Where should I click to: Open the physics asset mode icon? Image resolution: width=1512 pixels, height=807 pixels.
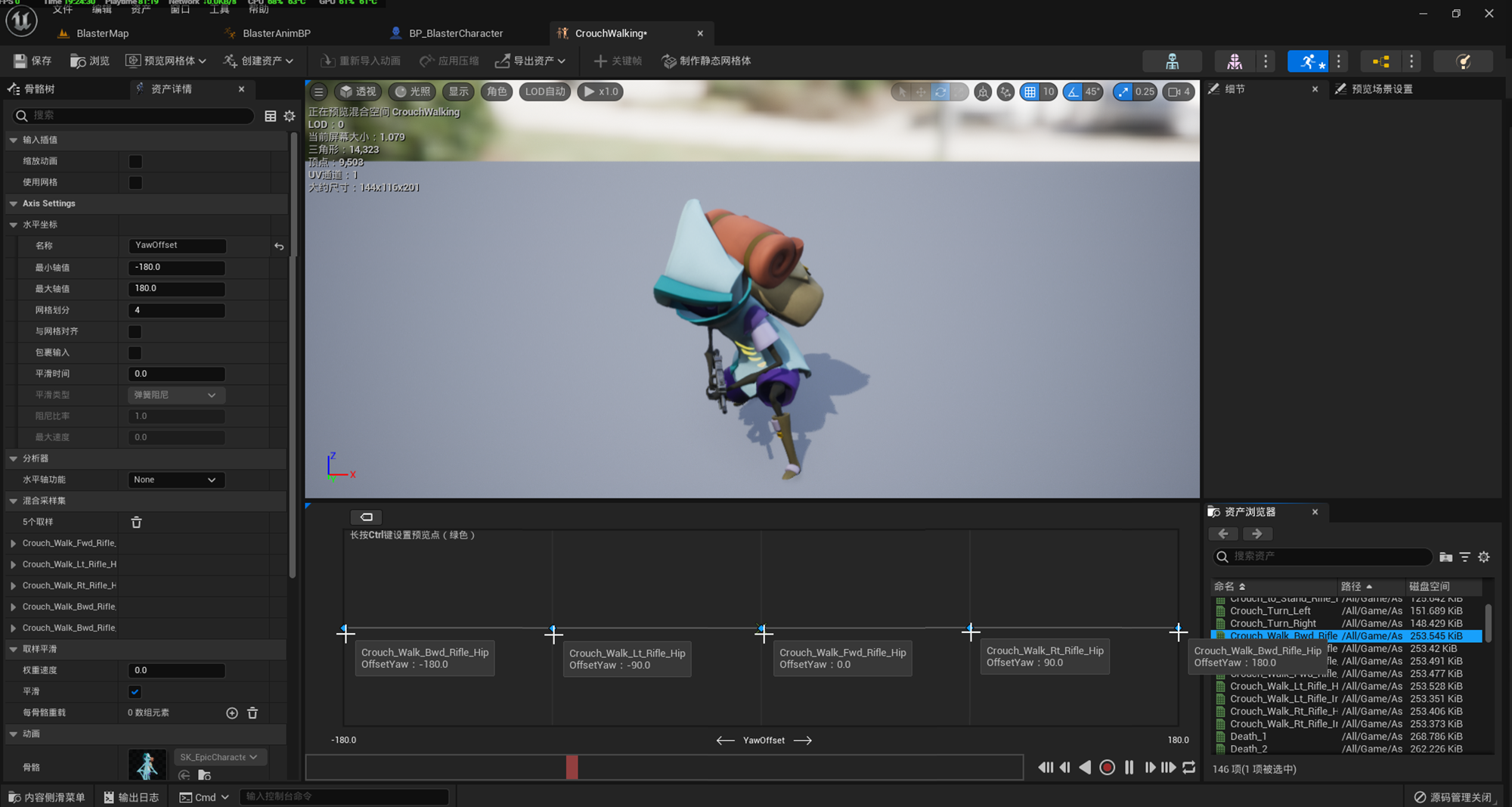click(x=1464, y=61)
